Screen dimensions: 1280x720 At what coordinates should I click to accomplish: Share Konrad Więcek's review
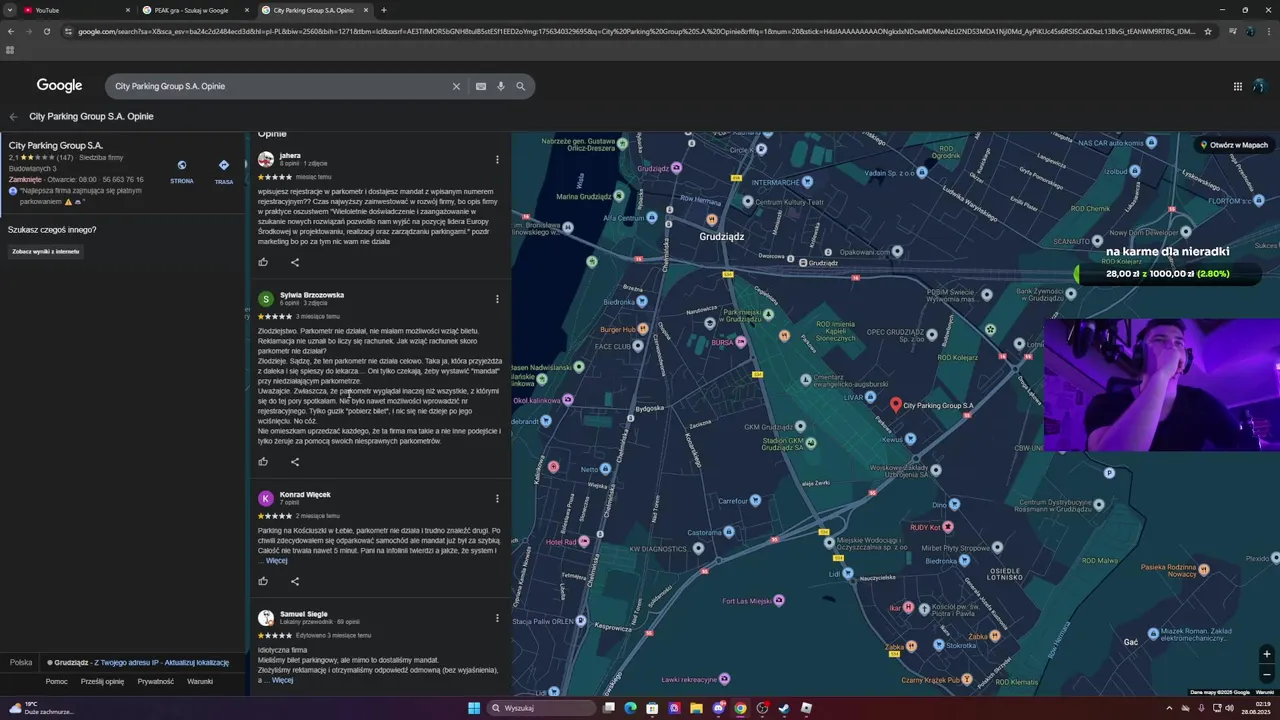(x=295, y=581)
